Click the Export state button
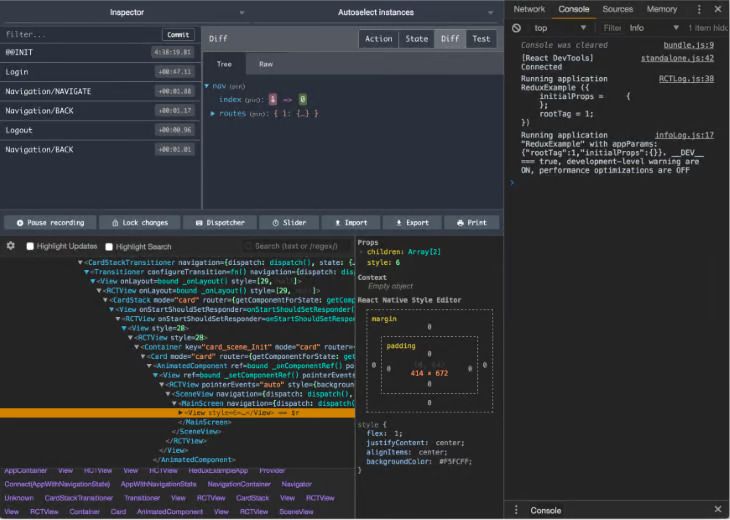 [x=412, y=223]
